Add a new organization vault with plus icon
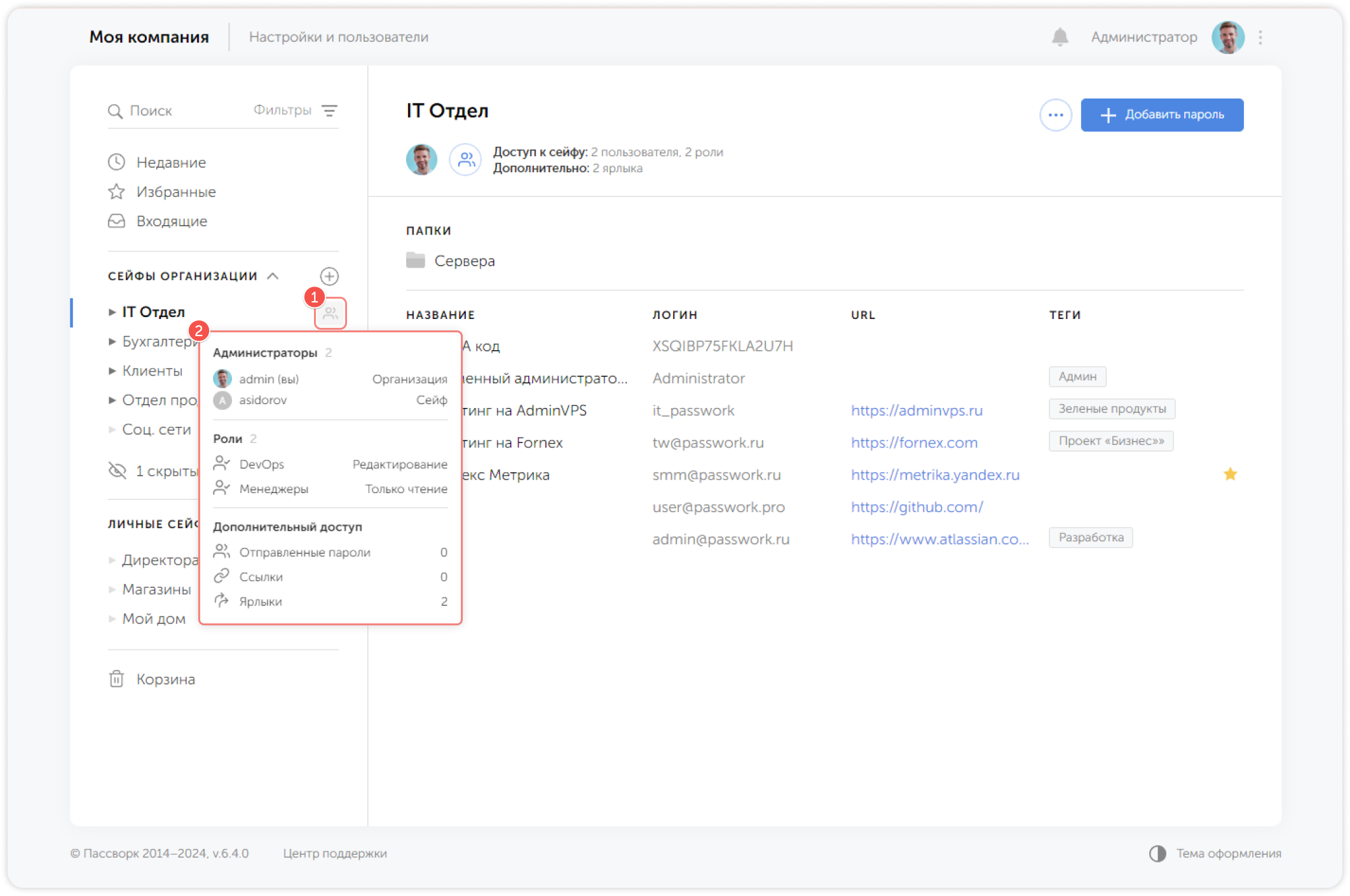Screen dimensions: 1350x896 329,276
